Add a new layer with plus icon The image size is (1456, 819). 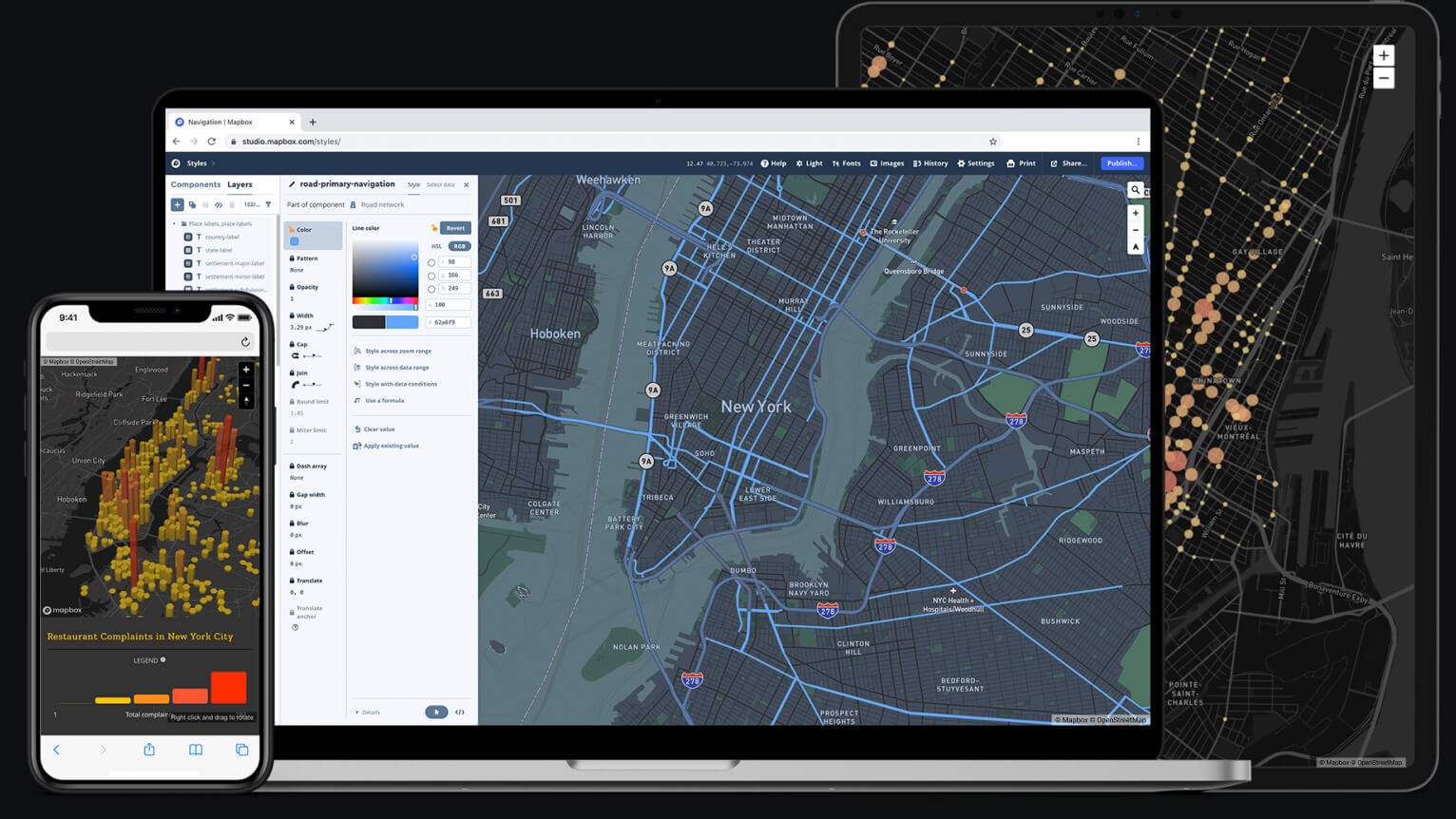(177, 204)
